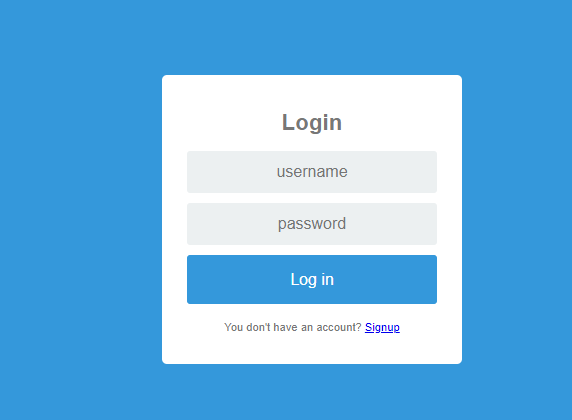Open the Signup link
This screenshot has width=572, height=420.
382,327
